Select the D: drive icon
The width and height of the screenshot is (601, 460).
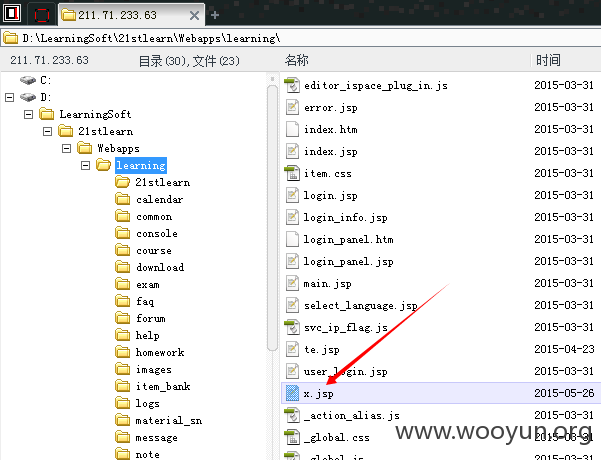pyautogui.click(x=28, y=97)
